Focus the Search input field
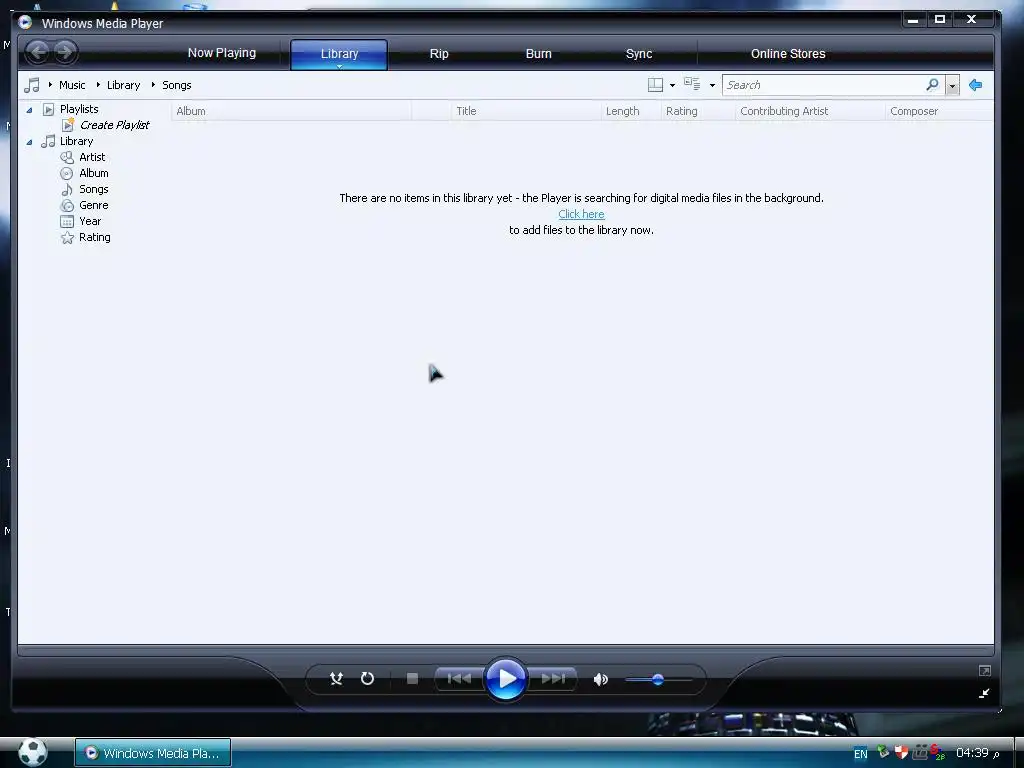 click(x=823, y=85)
